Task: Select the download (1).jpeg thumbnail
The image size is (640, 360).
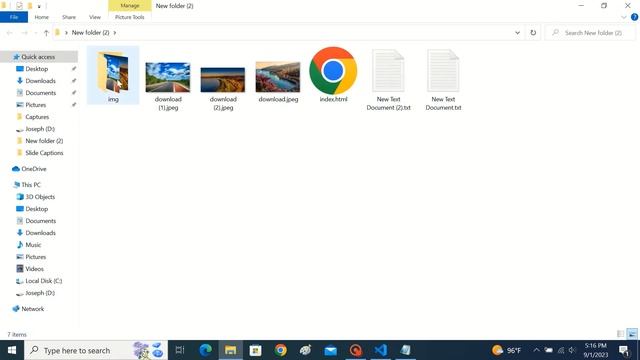Action: pos(168,77)
